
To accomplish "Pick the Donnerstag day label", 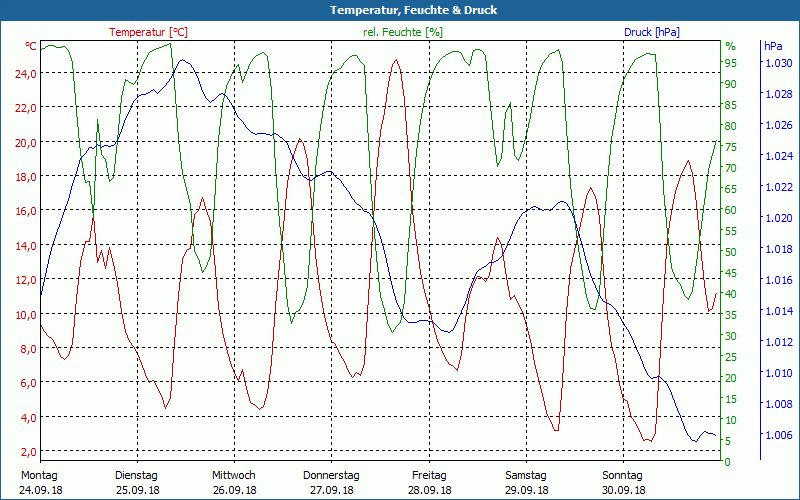I will [331, 475].
